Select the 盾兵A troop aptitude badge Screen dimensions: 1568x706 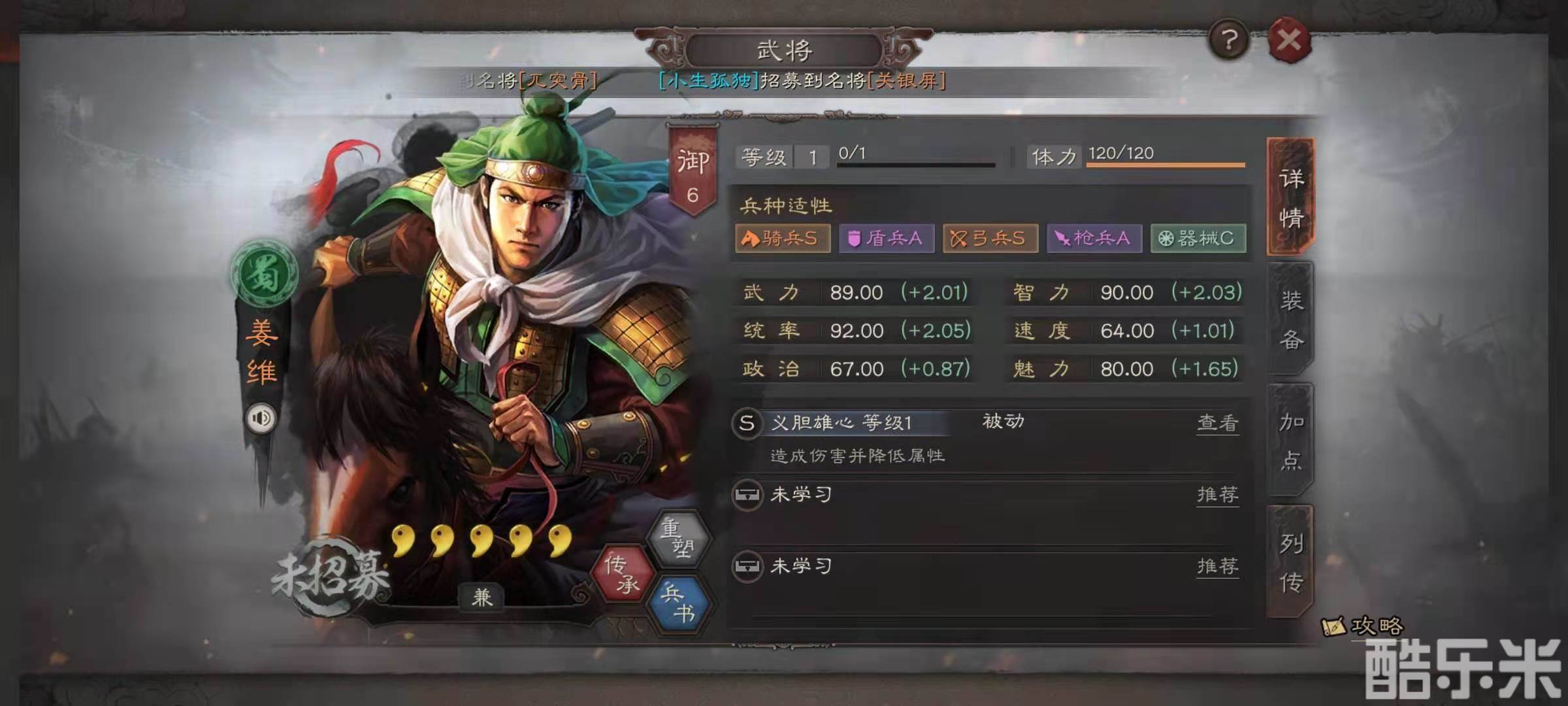[887, 238]
